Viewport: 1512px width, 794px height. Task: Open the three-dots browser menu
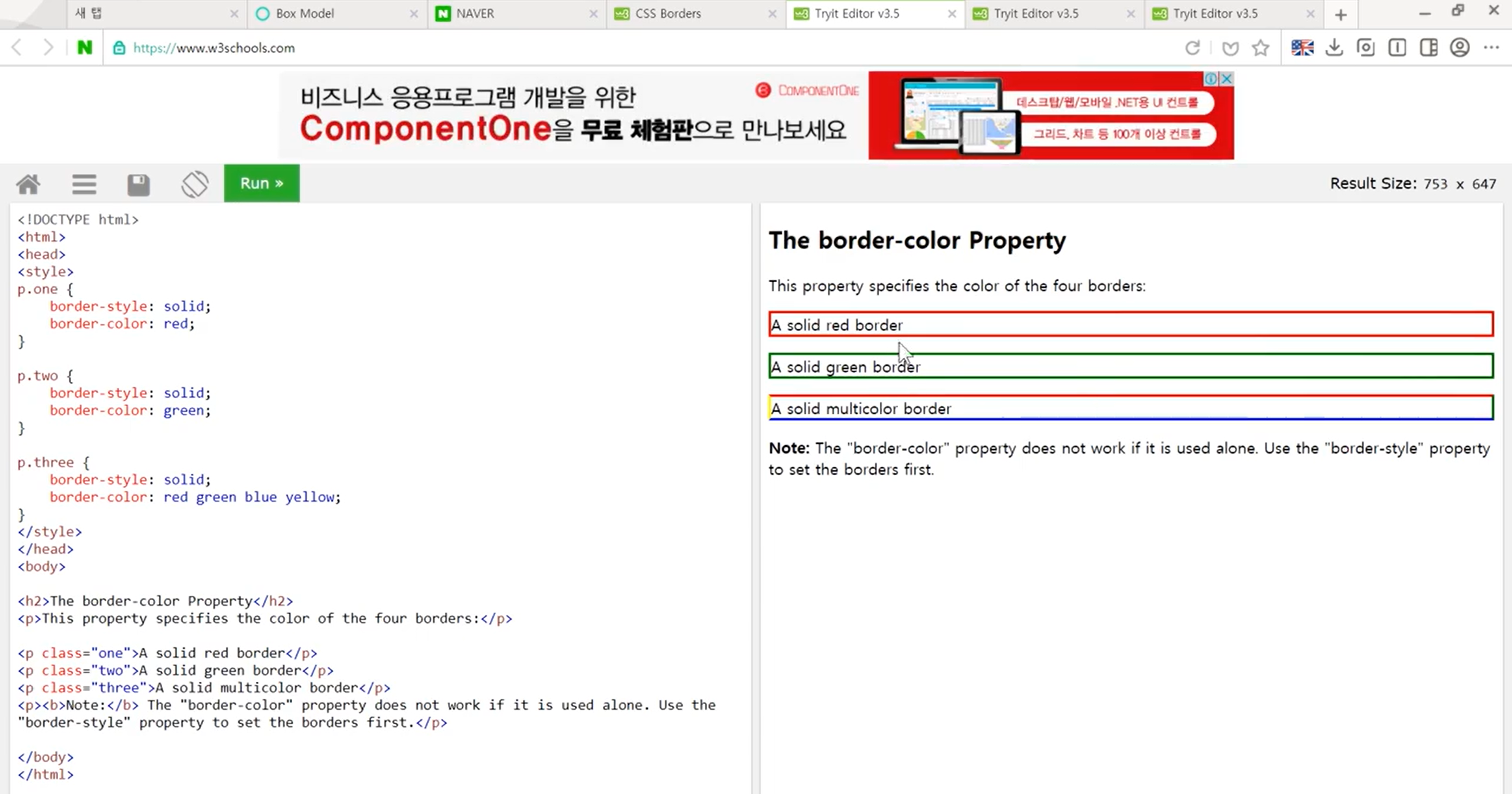pos(1492,48)
